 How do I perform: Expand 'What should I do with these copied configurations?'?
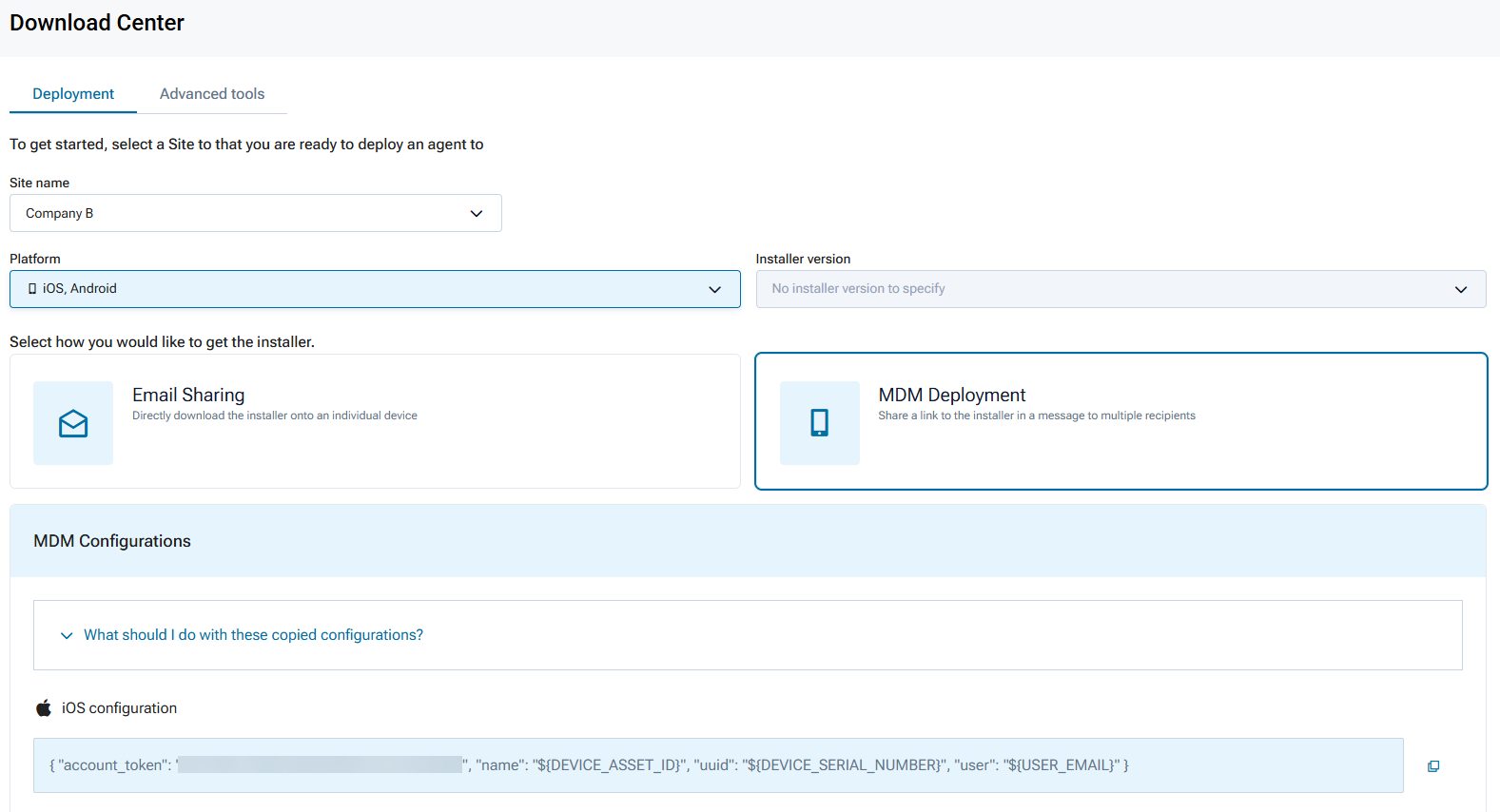pos(748,635)
